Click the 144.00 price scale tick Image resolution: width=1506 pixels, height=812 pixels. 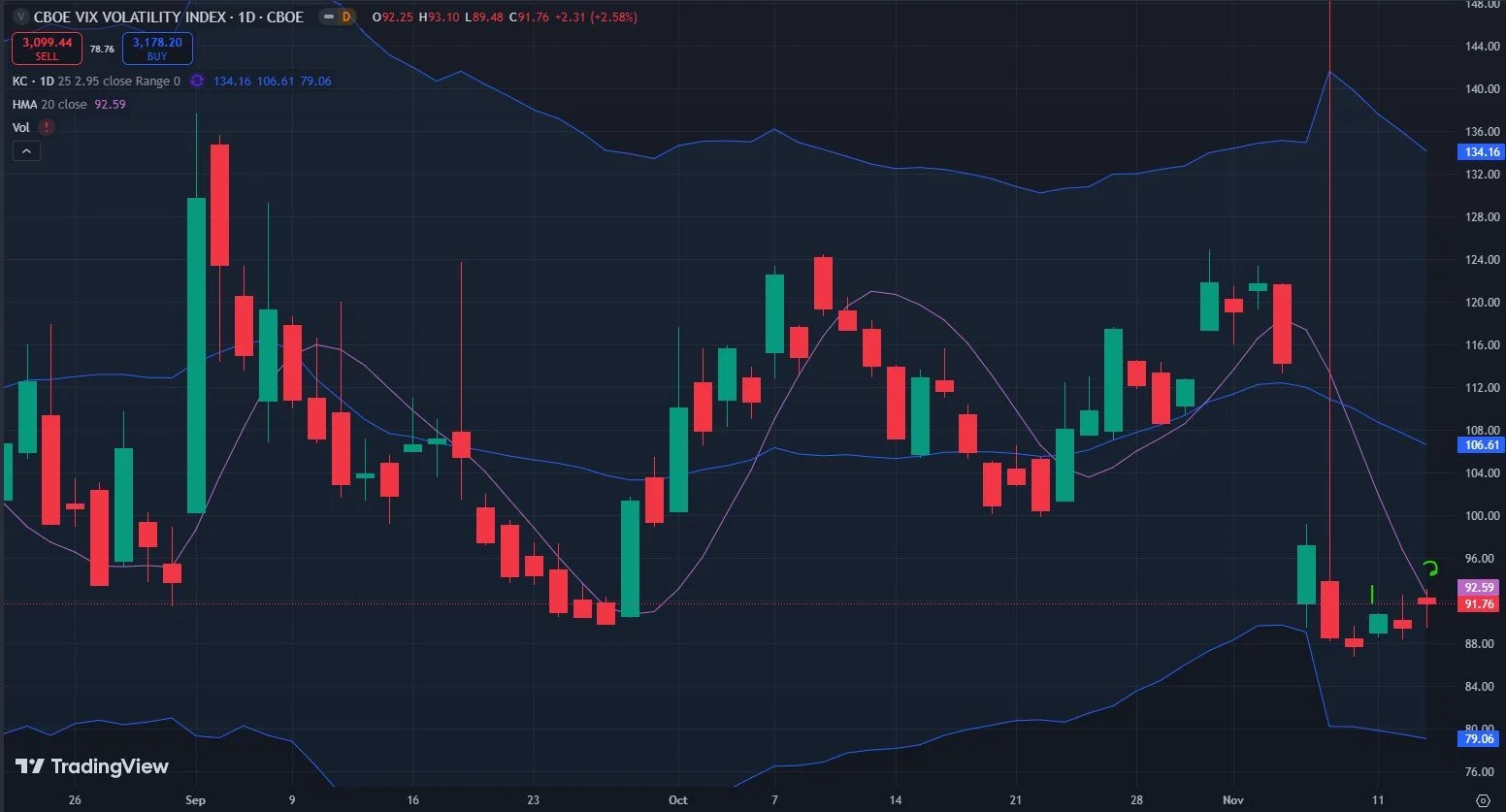[x=1482, y=47]
